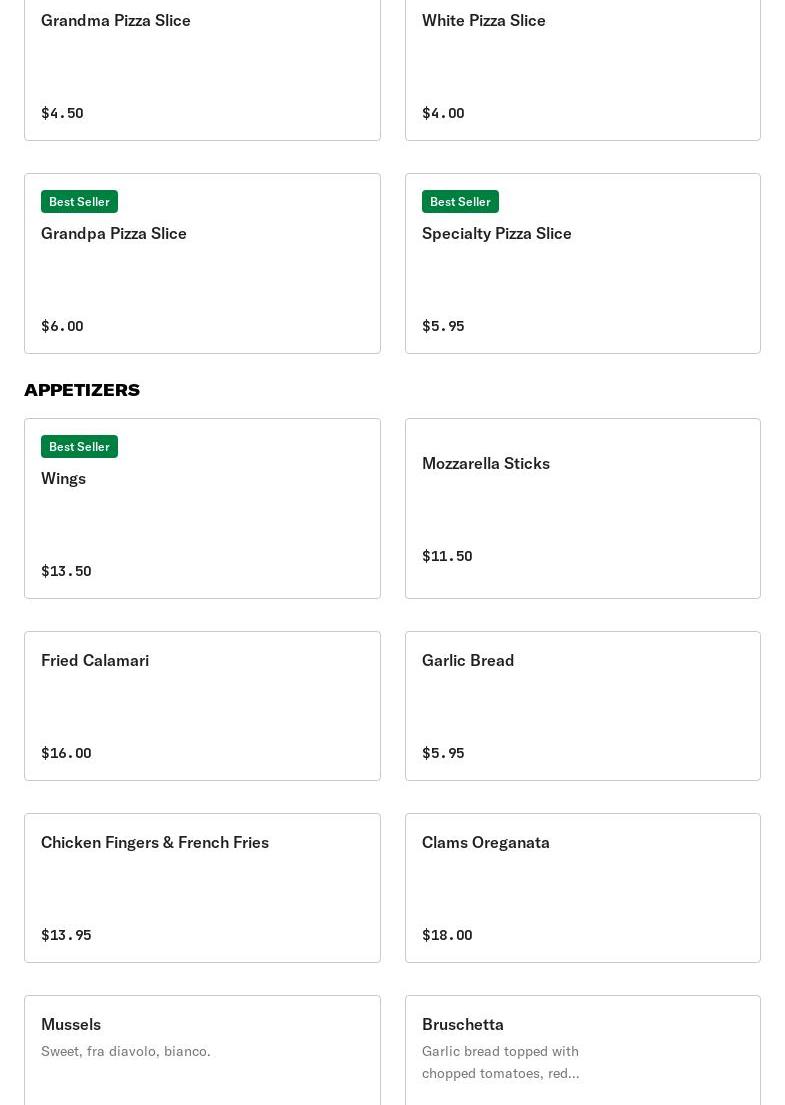Select the Bruschetta appetizer

click(x=583, y=1050)
